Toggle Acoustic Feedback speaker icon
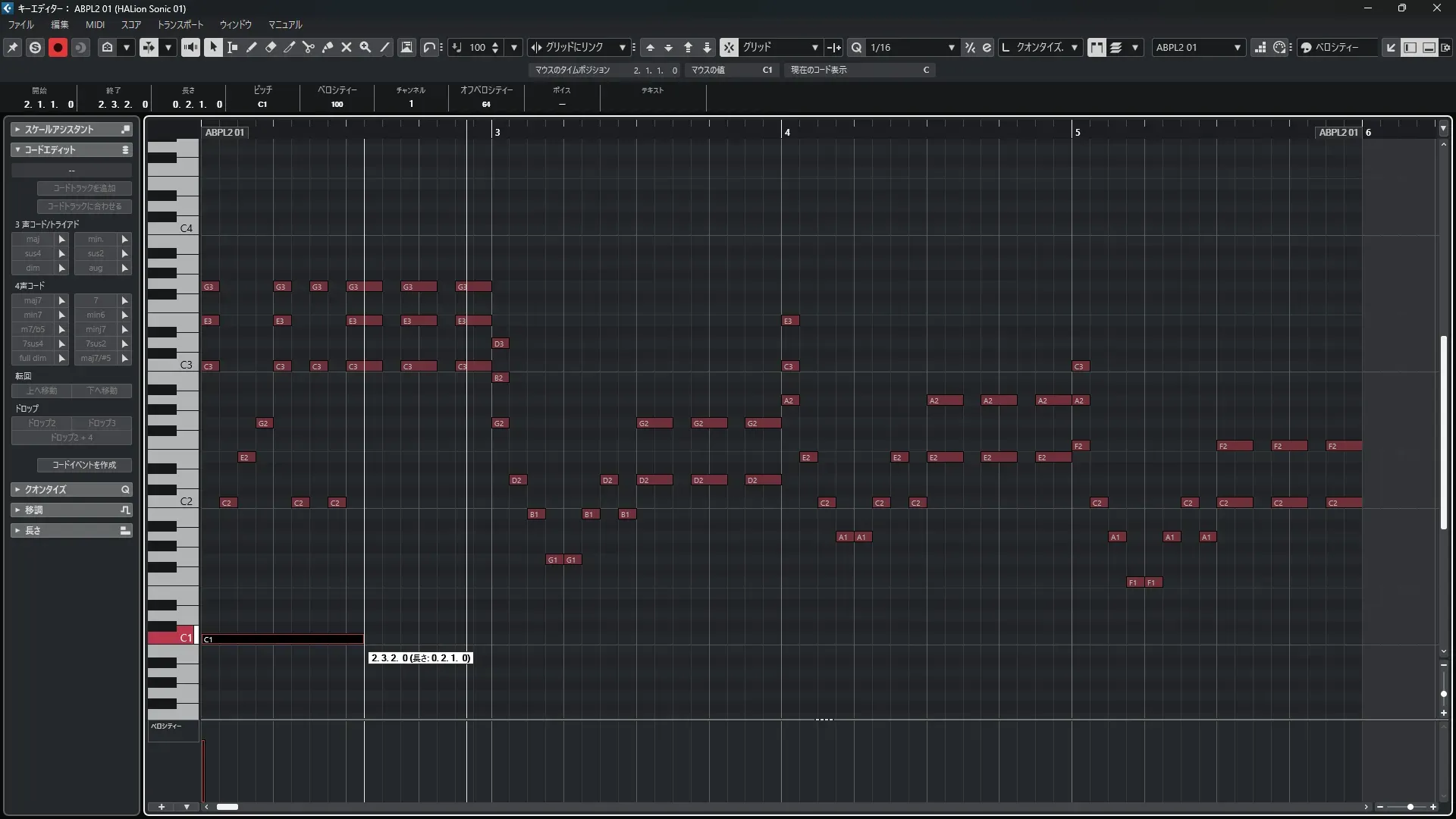Screen dimensions: 1456x819 [x=190, y=47]
